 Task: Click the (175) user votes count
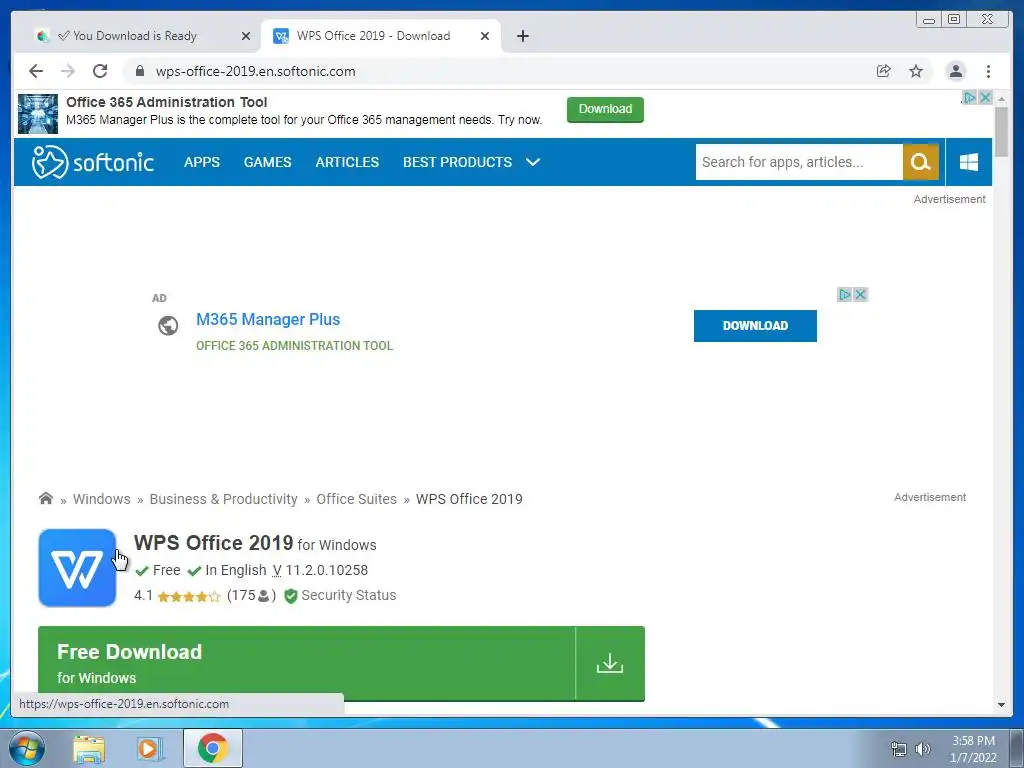pyautogui.click(x=251, y=595)
